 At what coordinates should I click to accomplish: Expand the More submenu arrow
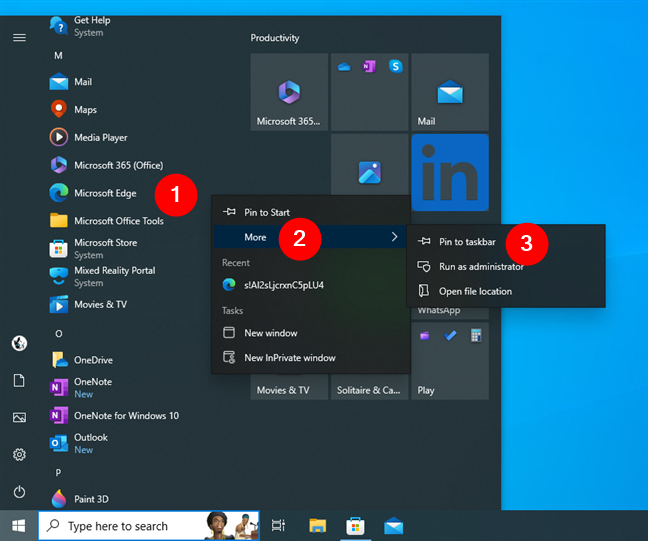pos(395,237)
